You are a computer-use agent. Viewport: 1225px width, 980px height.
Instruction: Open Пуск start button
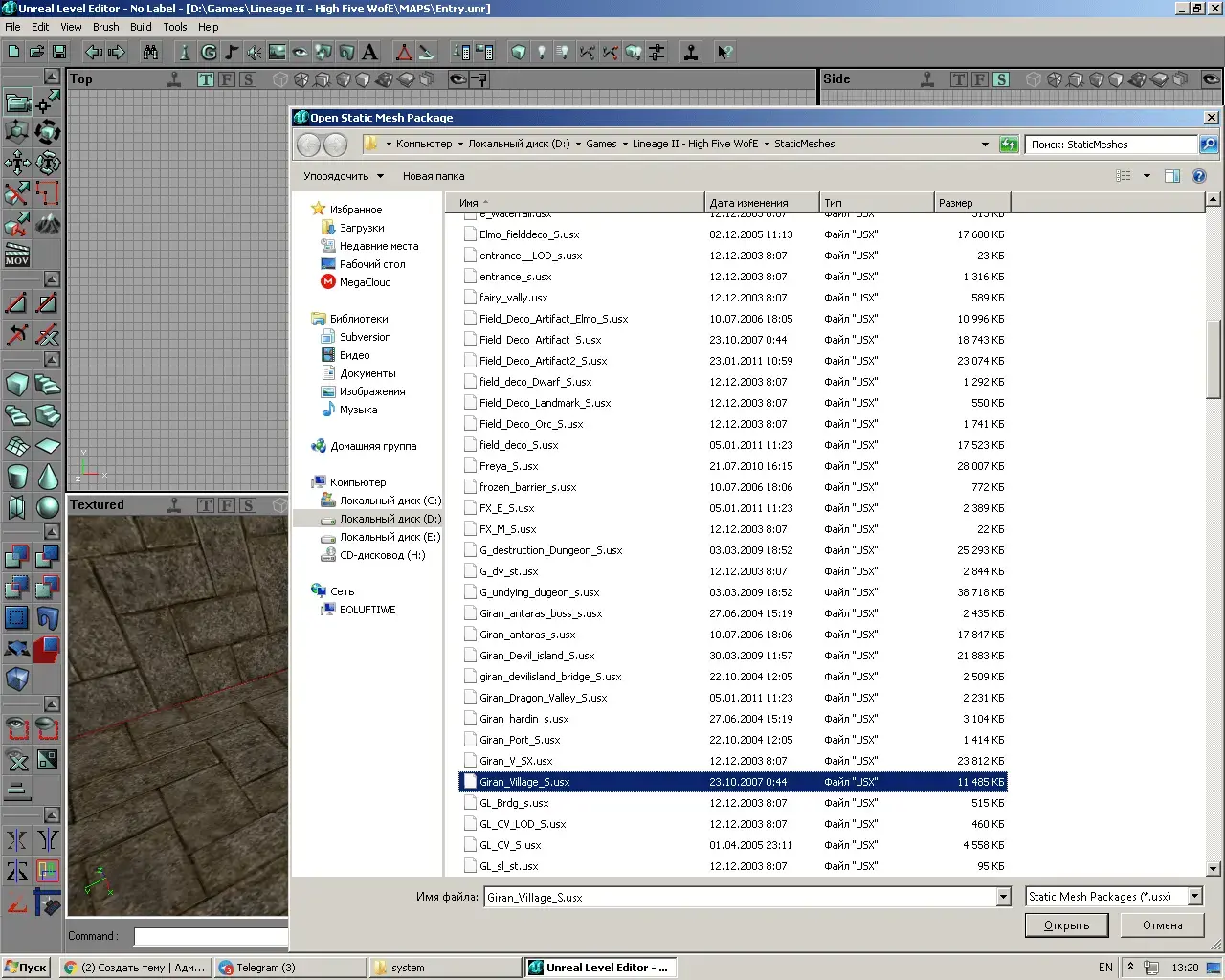tap(26, 968)
